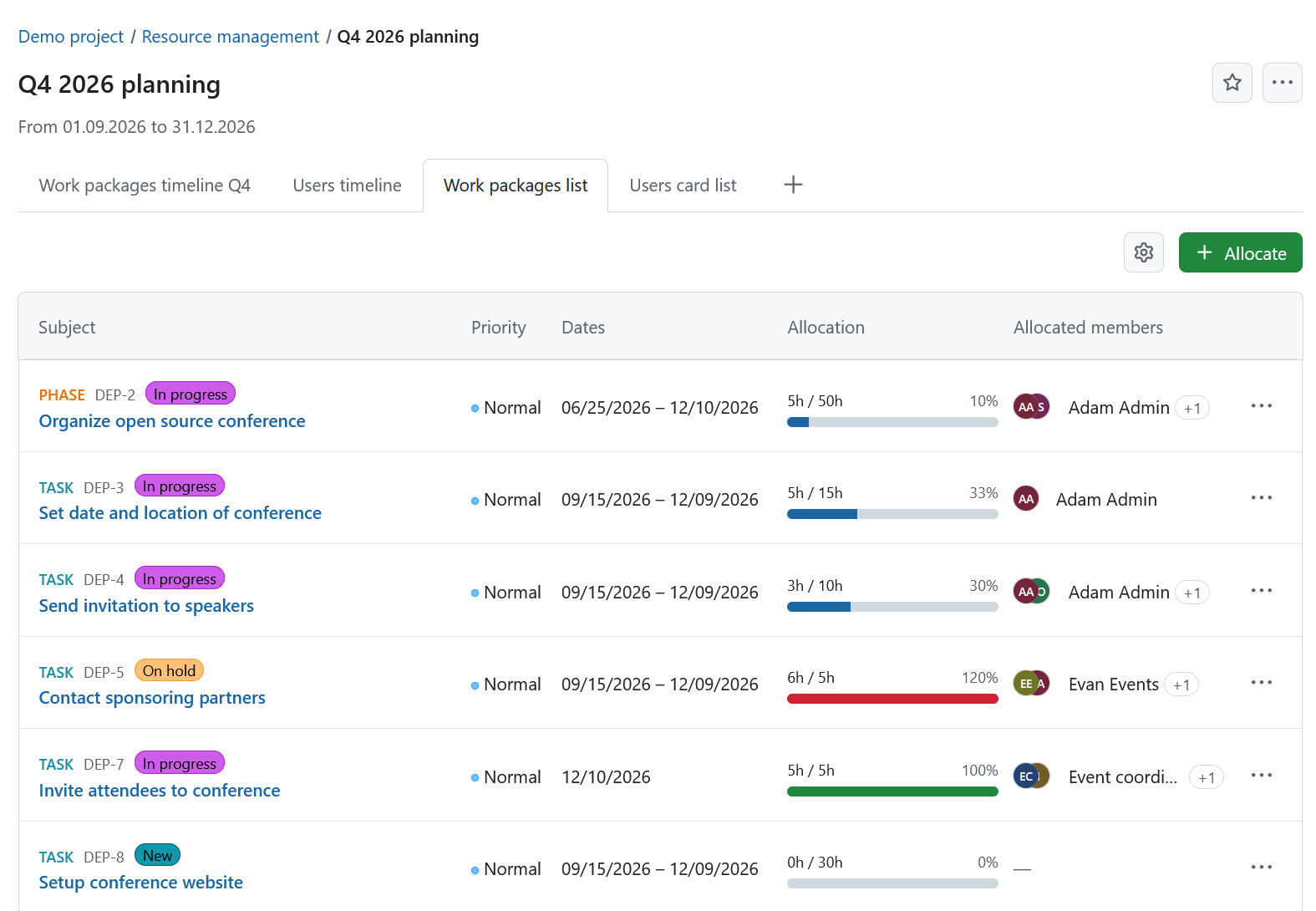Viewport: 1316px width, 911px height.
Task: Click the 10% allocation bar for DEP-2
Action: point(892,422)
